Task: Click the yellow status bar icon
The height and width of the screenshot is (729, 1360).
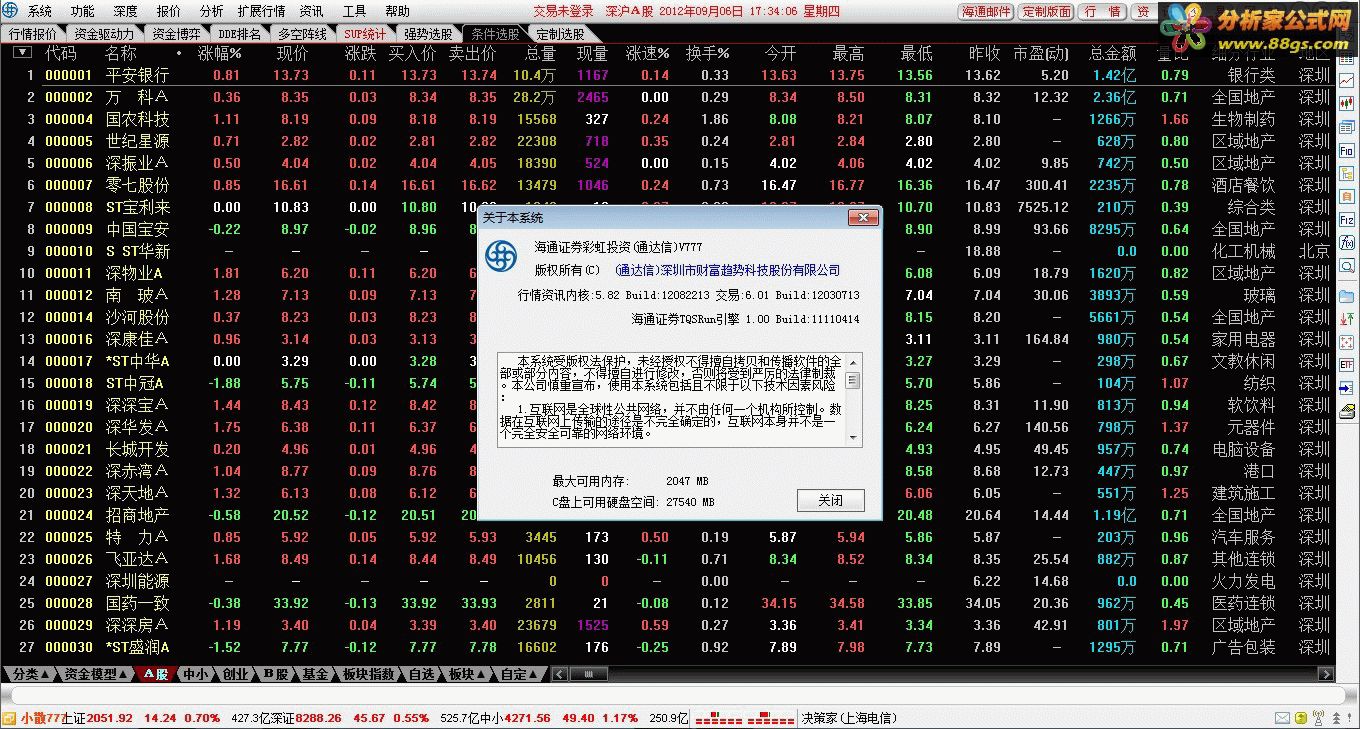Action: coord(1301,718)
